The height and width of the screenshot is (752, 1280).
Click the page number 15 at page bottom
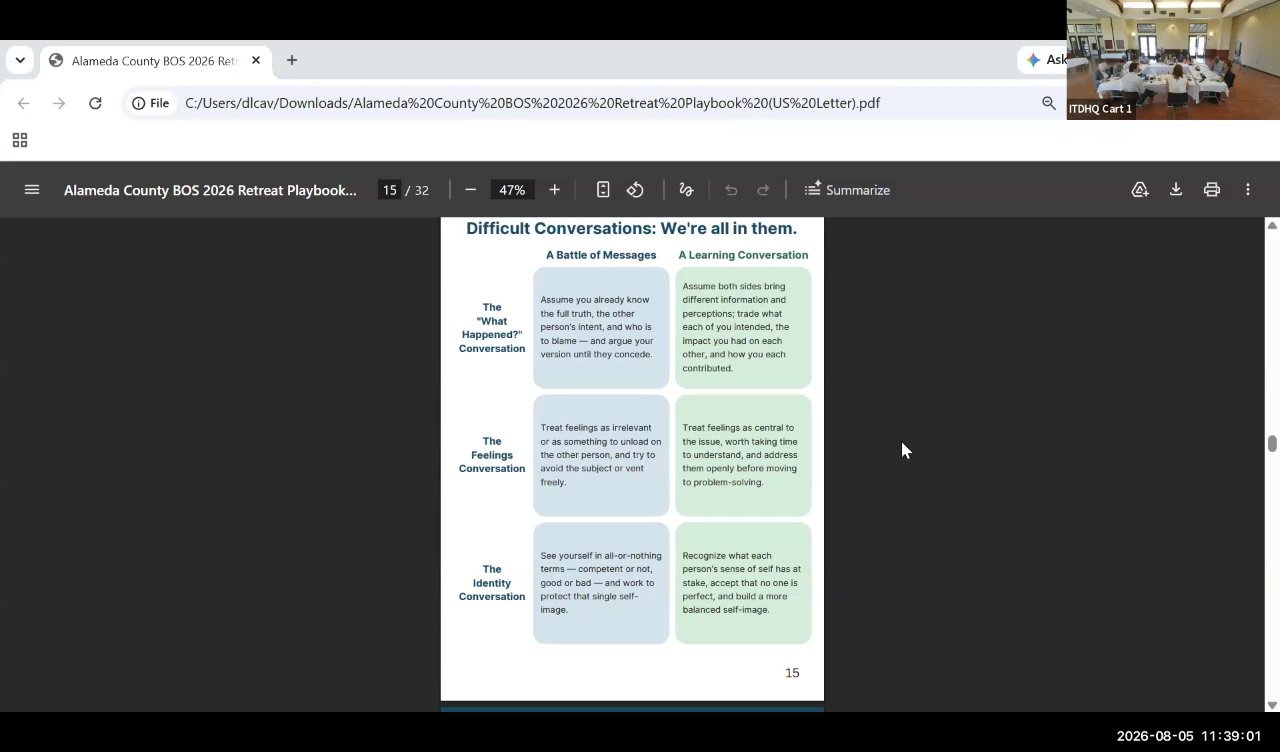click(792, 673)
